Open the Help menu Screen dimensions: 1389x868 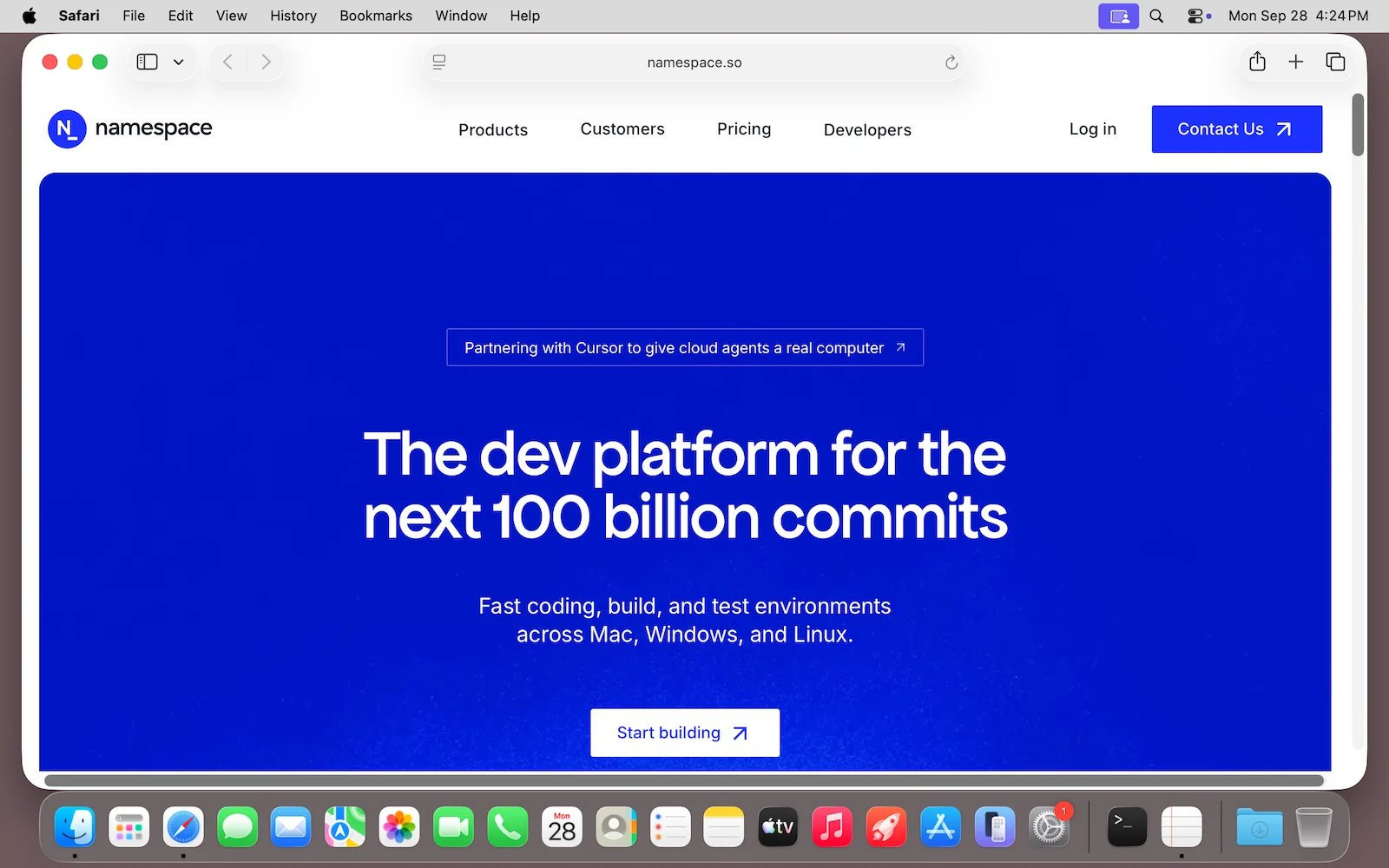pos(525,16)
